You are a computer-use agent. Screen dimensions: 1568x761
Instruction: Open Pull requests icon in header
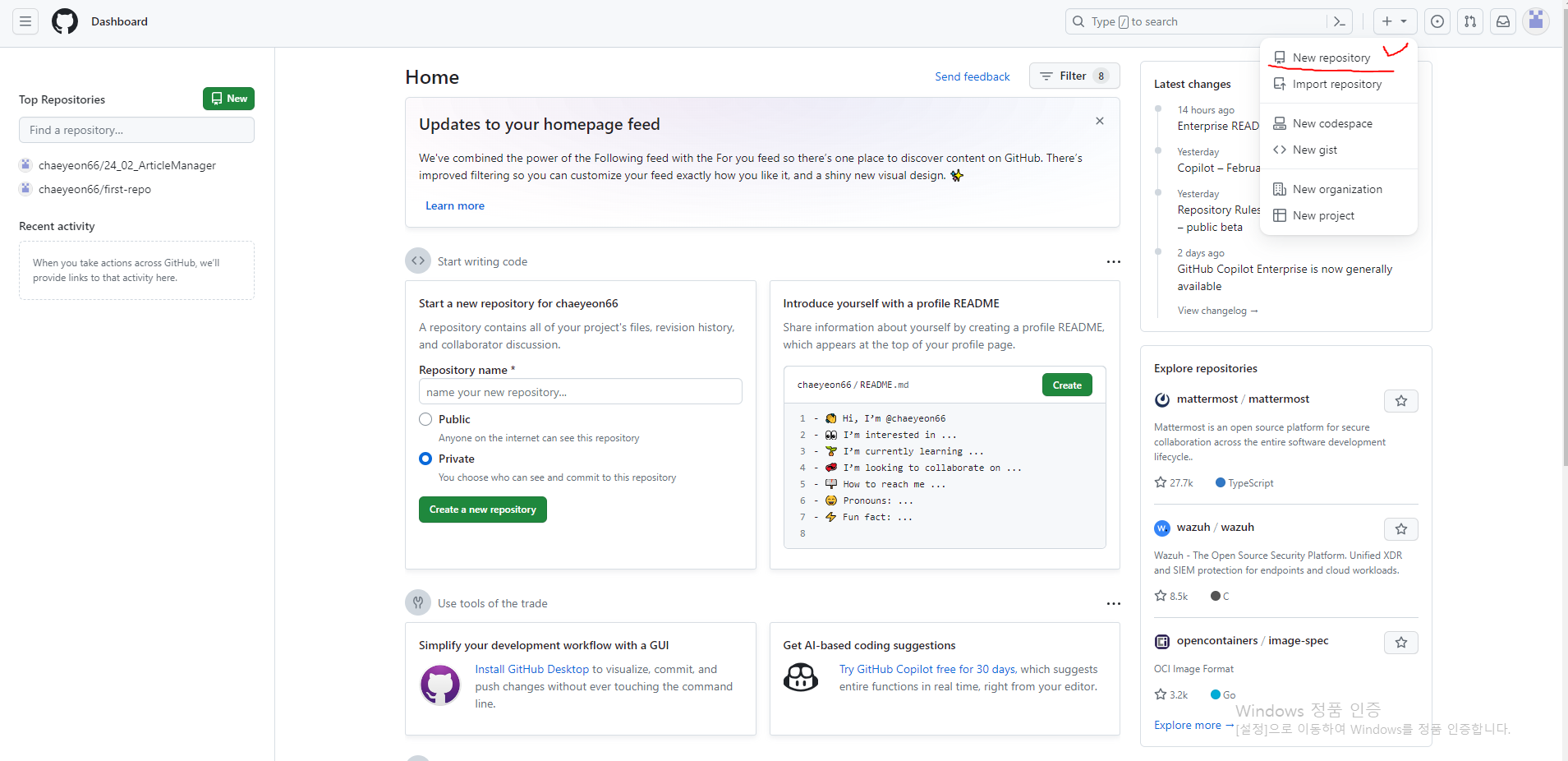[x=1470, y=21]
